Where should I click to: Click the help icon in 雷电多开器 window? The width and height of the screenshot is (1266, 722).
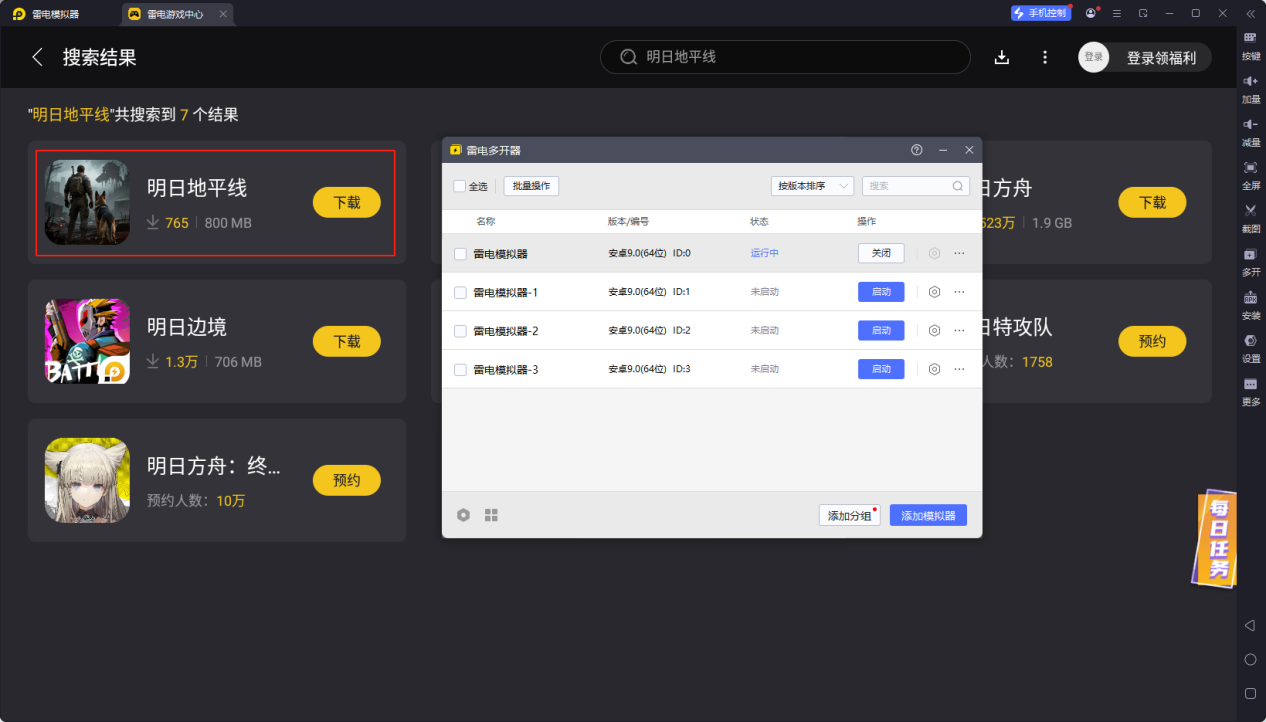[916, 150]
